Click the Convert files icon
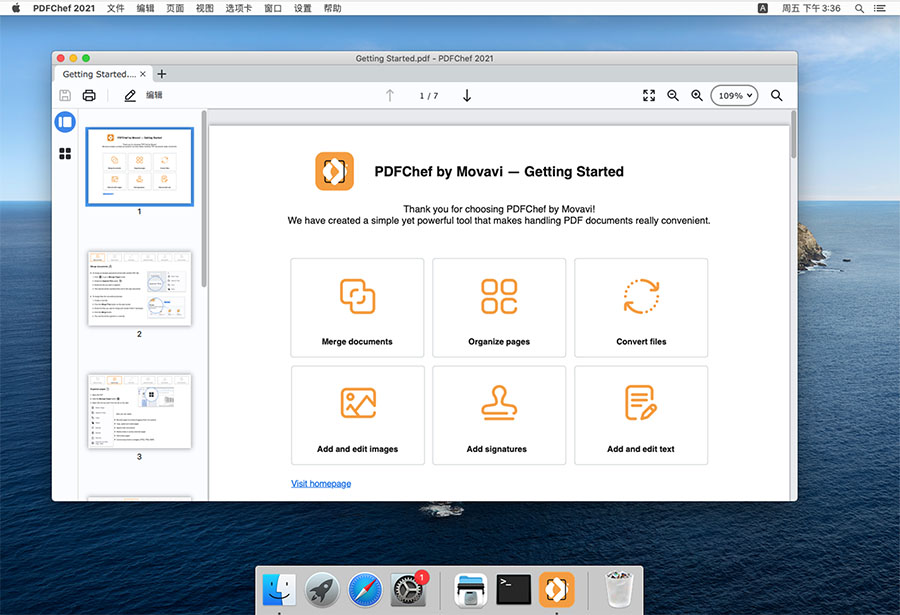 click(641, 296)
